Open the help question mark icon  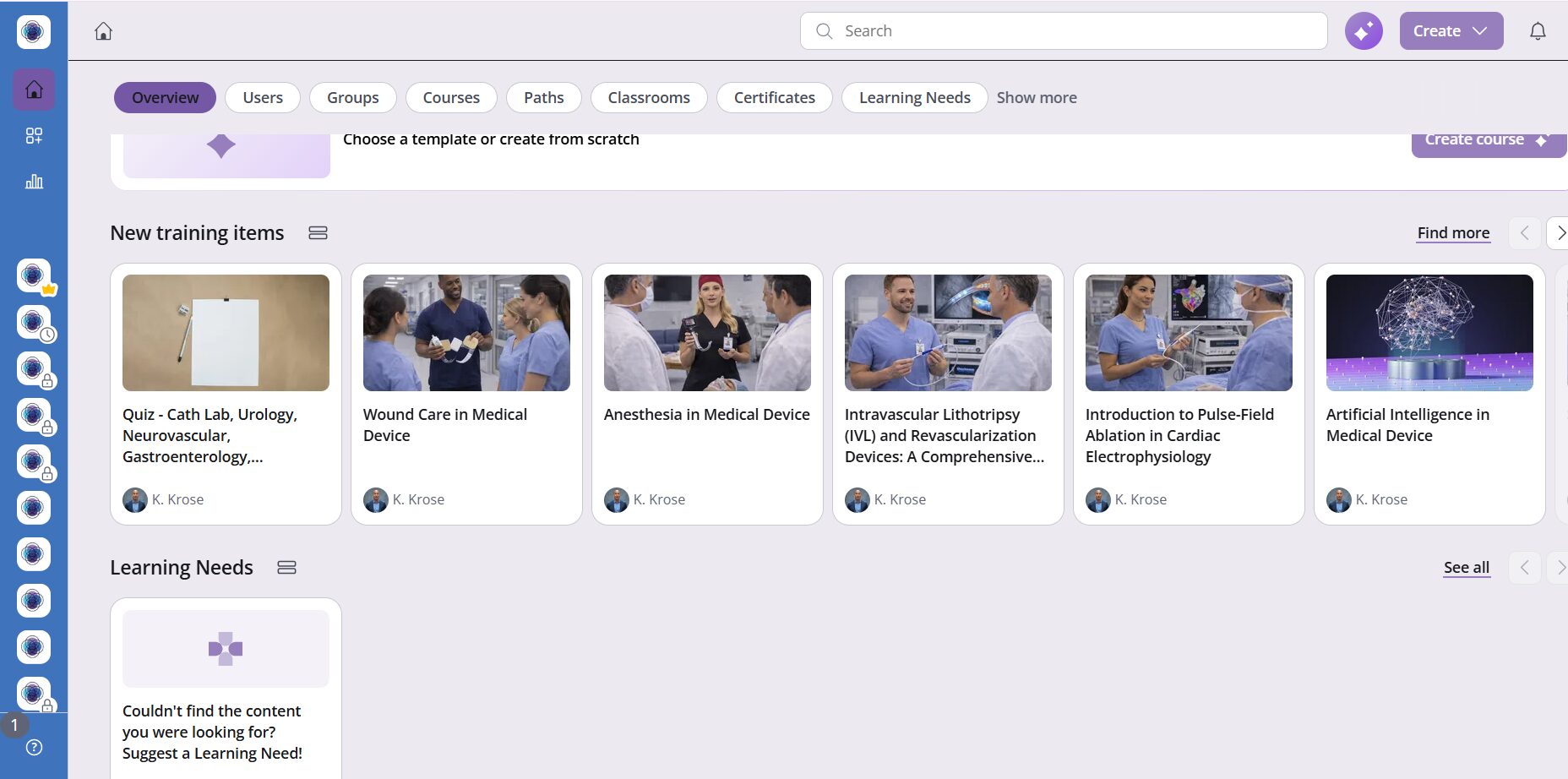click(34, 747)
